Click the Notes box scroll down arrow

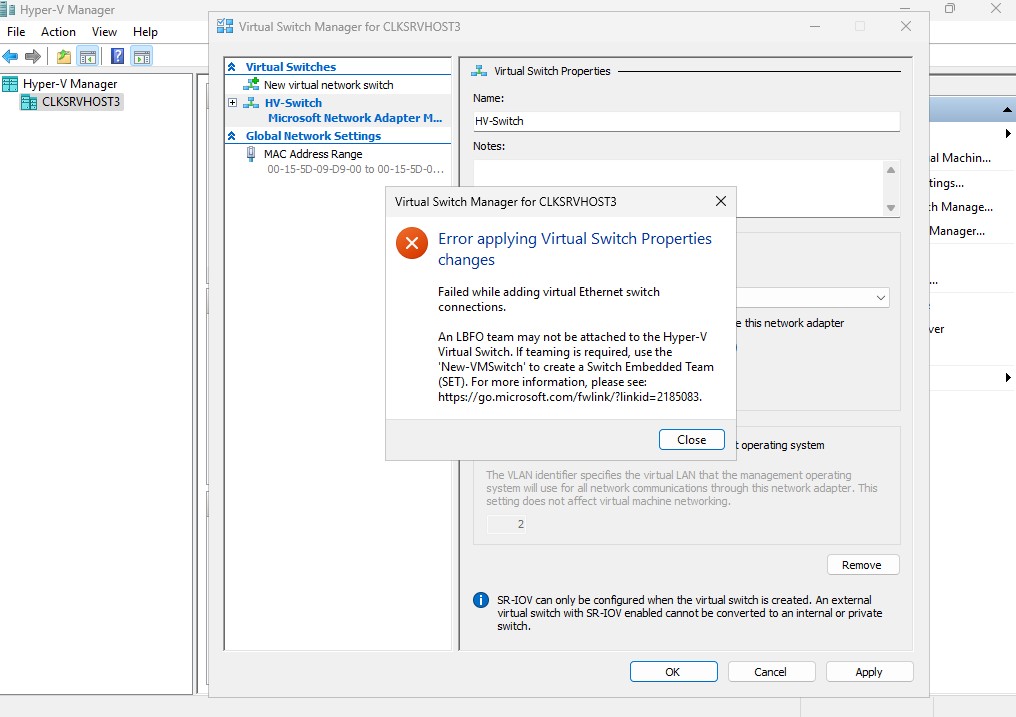[x=891, y=207]
